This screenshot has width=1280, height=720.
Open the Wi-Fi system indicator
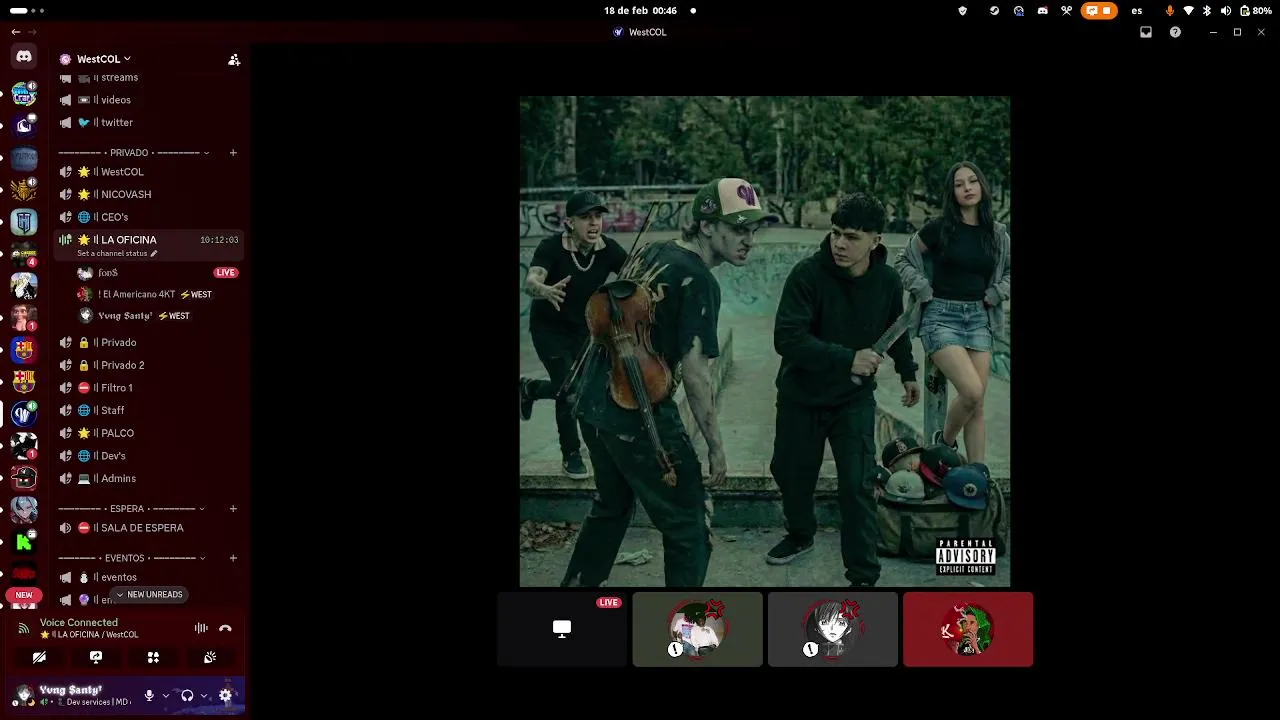[1188, 11]
